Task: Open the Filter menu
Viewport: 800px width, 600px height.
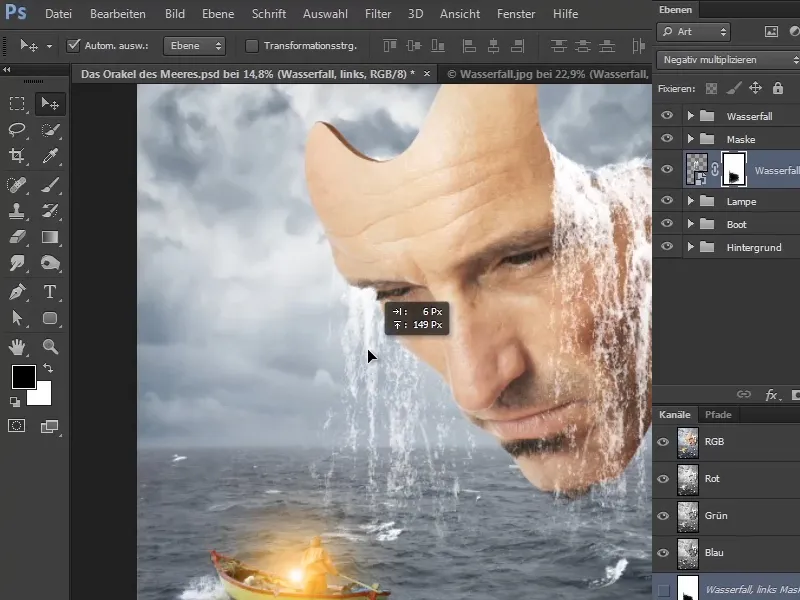Action: [x=378, y=14]
